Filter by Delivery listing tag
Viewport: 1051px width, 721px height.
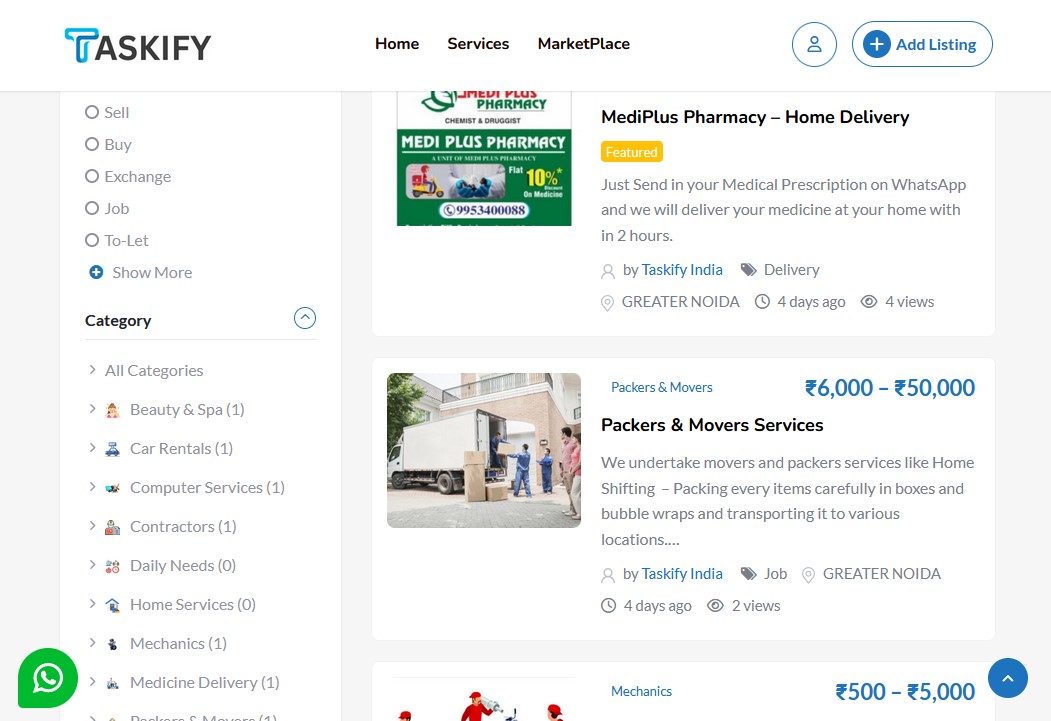click(792, 269)
